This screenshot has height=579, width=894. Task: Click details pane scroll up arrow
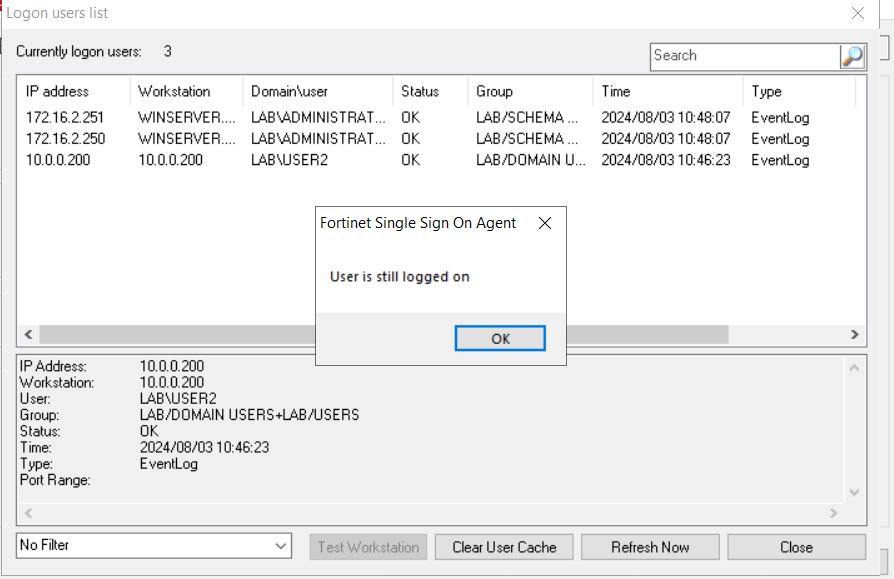click(854, 368)
